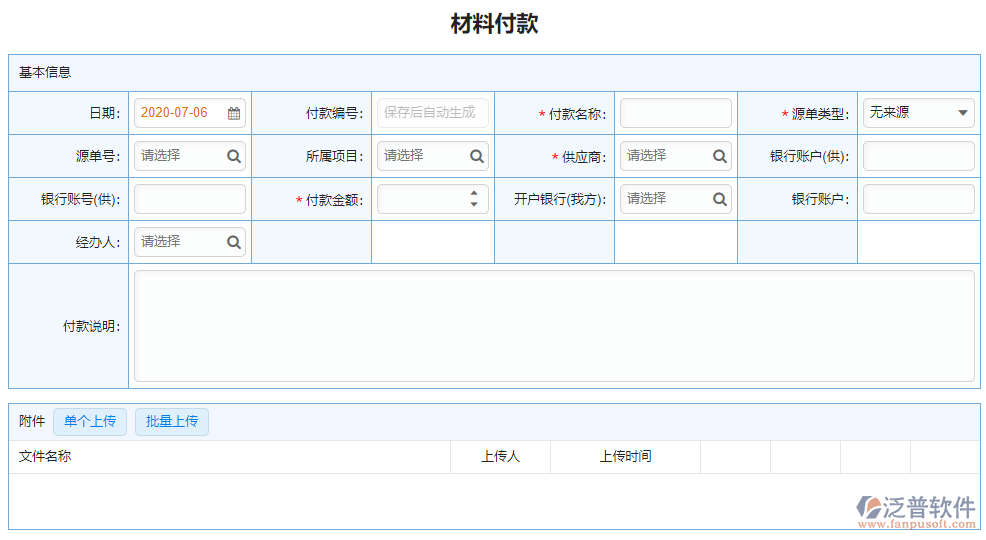Open the calendar icon in the date field
The width and height of the screenshot is (986, 540).
234,113
